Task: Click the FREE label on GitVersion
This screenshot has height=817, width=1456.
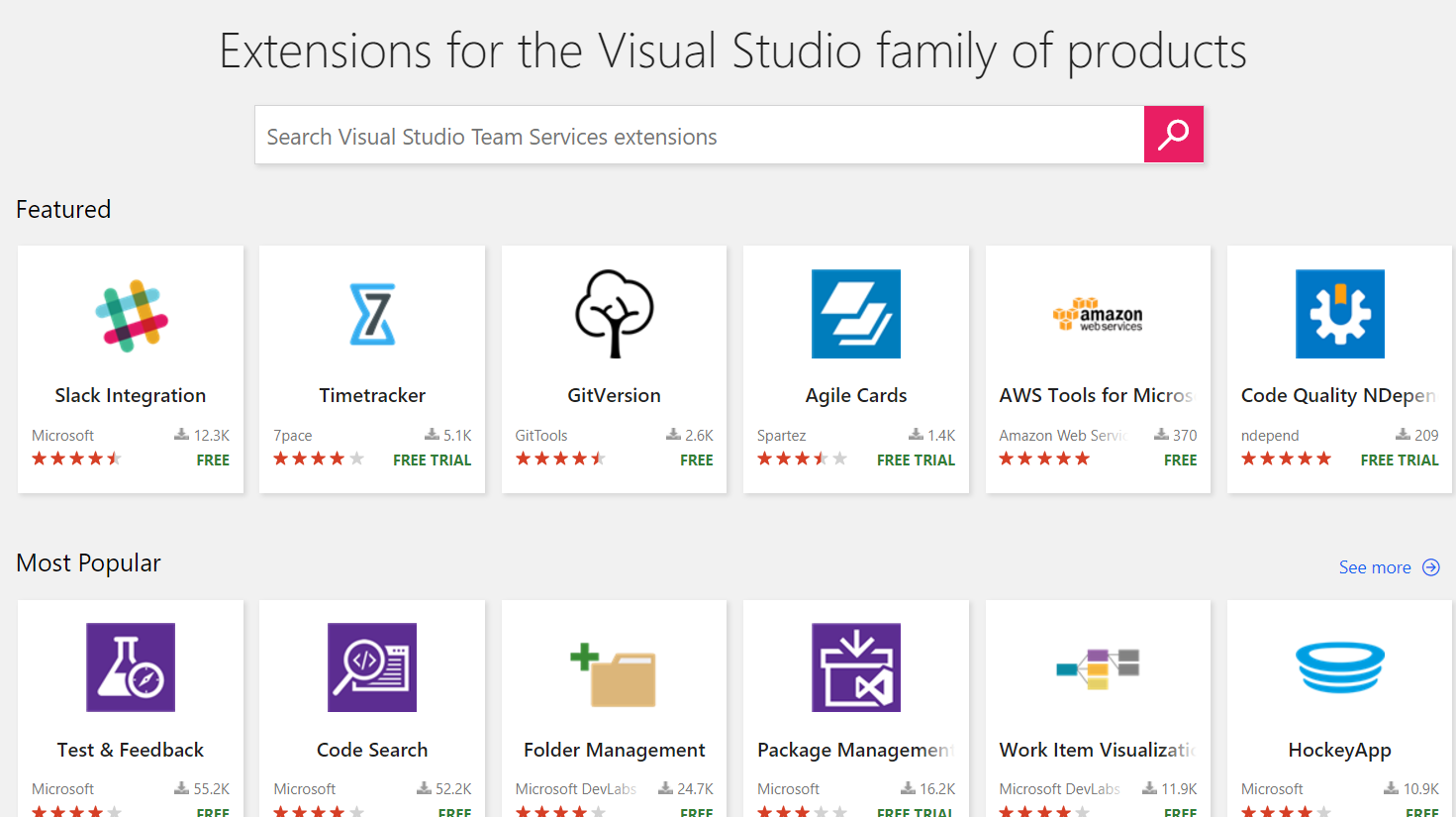Action: point(697,460)
